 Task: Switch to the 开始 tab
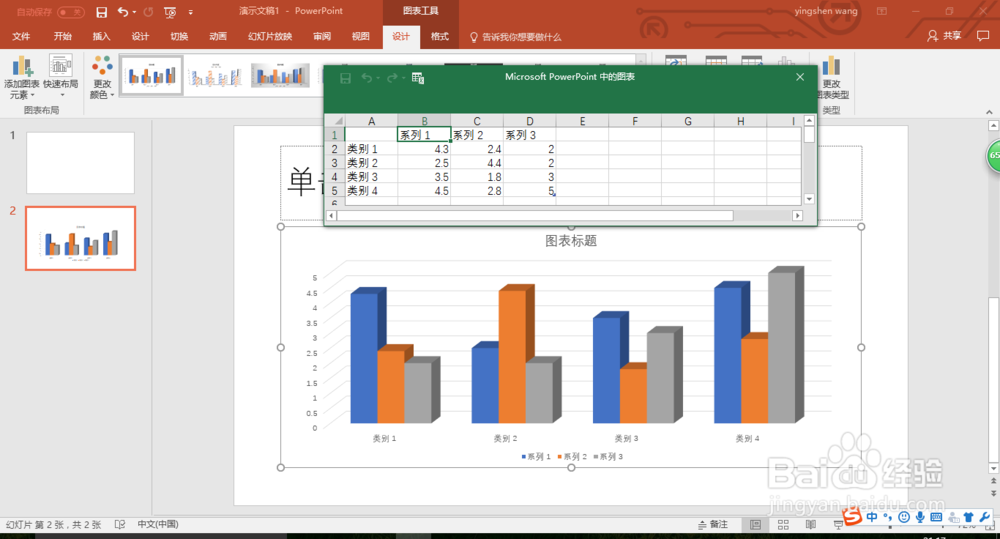(x=62, y=36)
